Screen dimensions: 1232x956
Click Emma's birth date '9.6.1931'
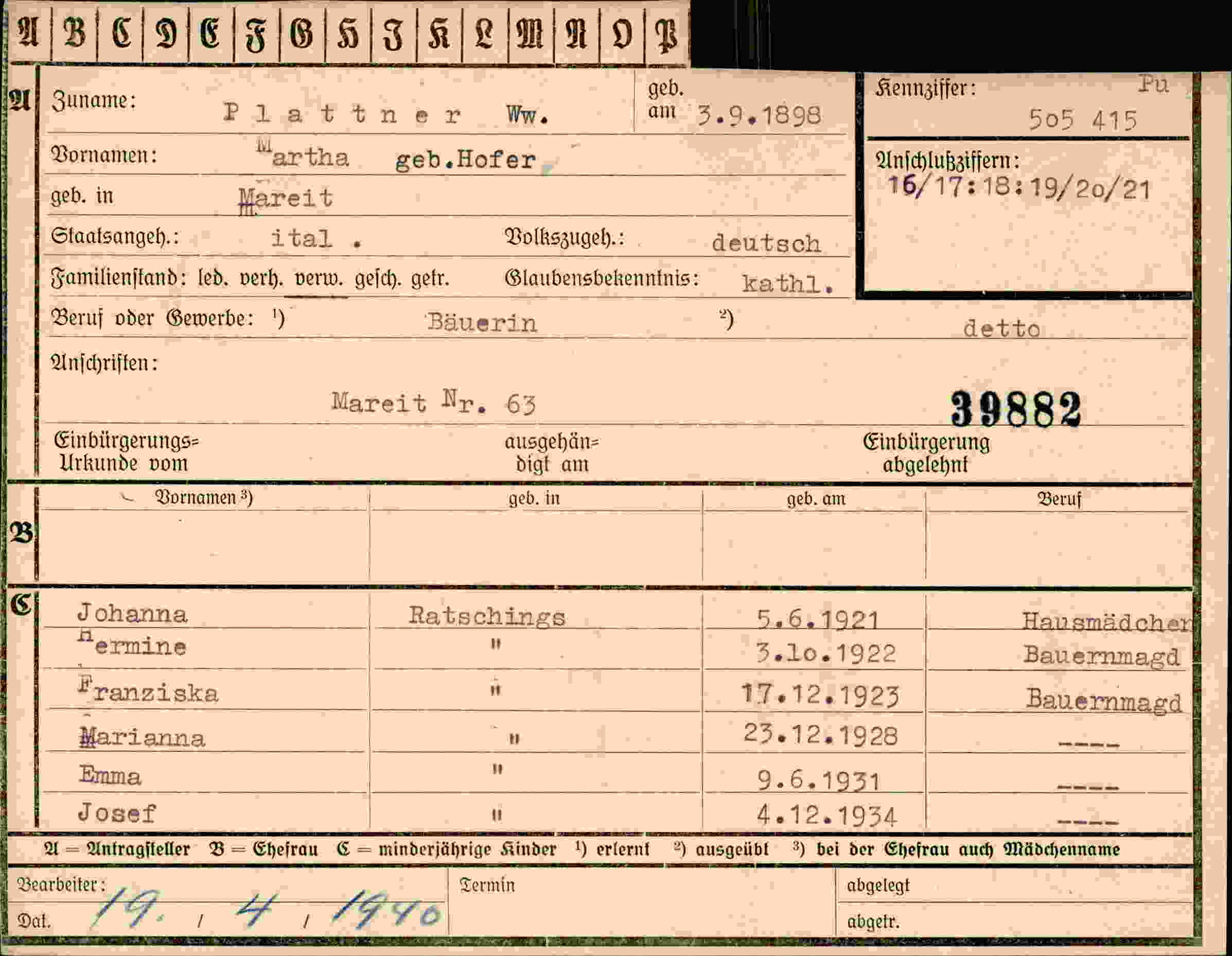click(819, 781)
